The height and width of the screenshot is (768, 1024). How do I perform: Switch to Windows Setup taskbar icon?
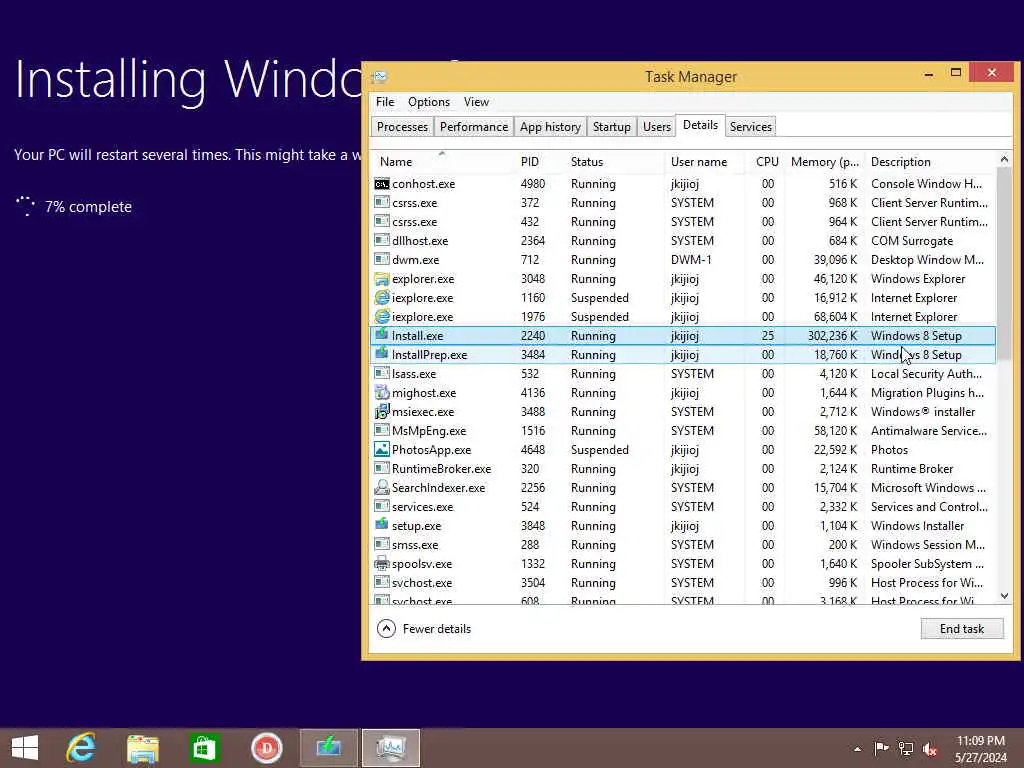328,748
